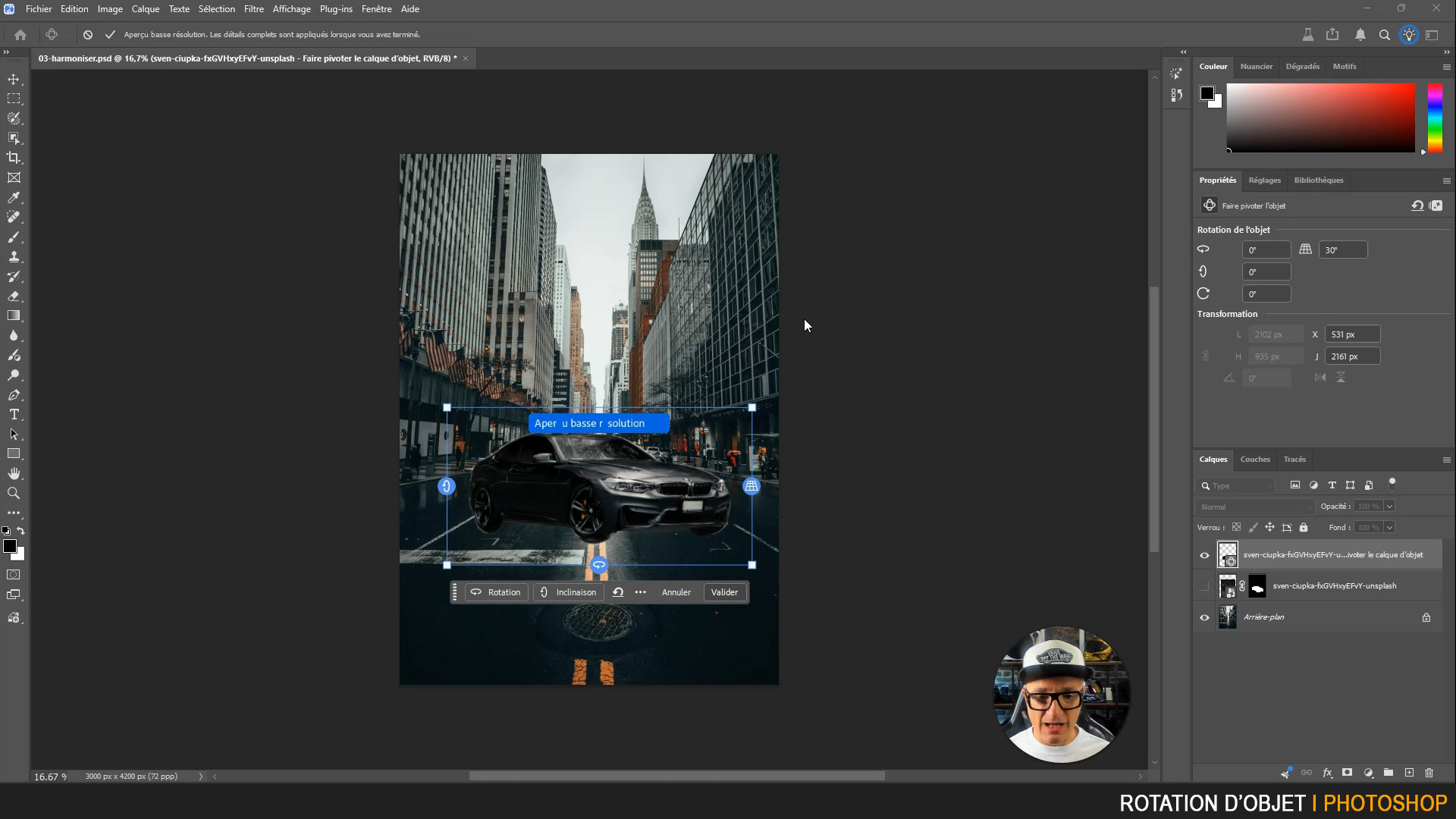Click the trash icon to delete layer

[x=1429, y=773]
